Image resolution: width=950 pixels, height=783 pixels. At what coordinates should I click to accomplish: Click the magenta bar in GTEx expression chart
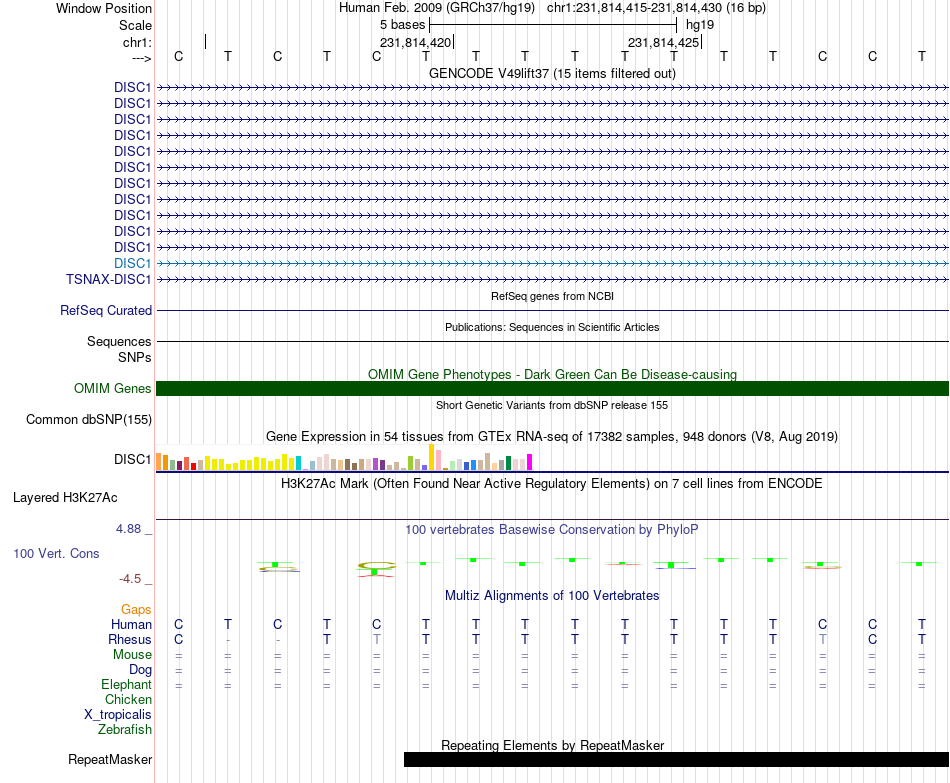[529, 462]
